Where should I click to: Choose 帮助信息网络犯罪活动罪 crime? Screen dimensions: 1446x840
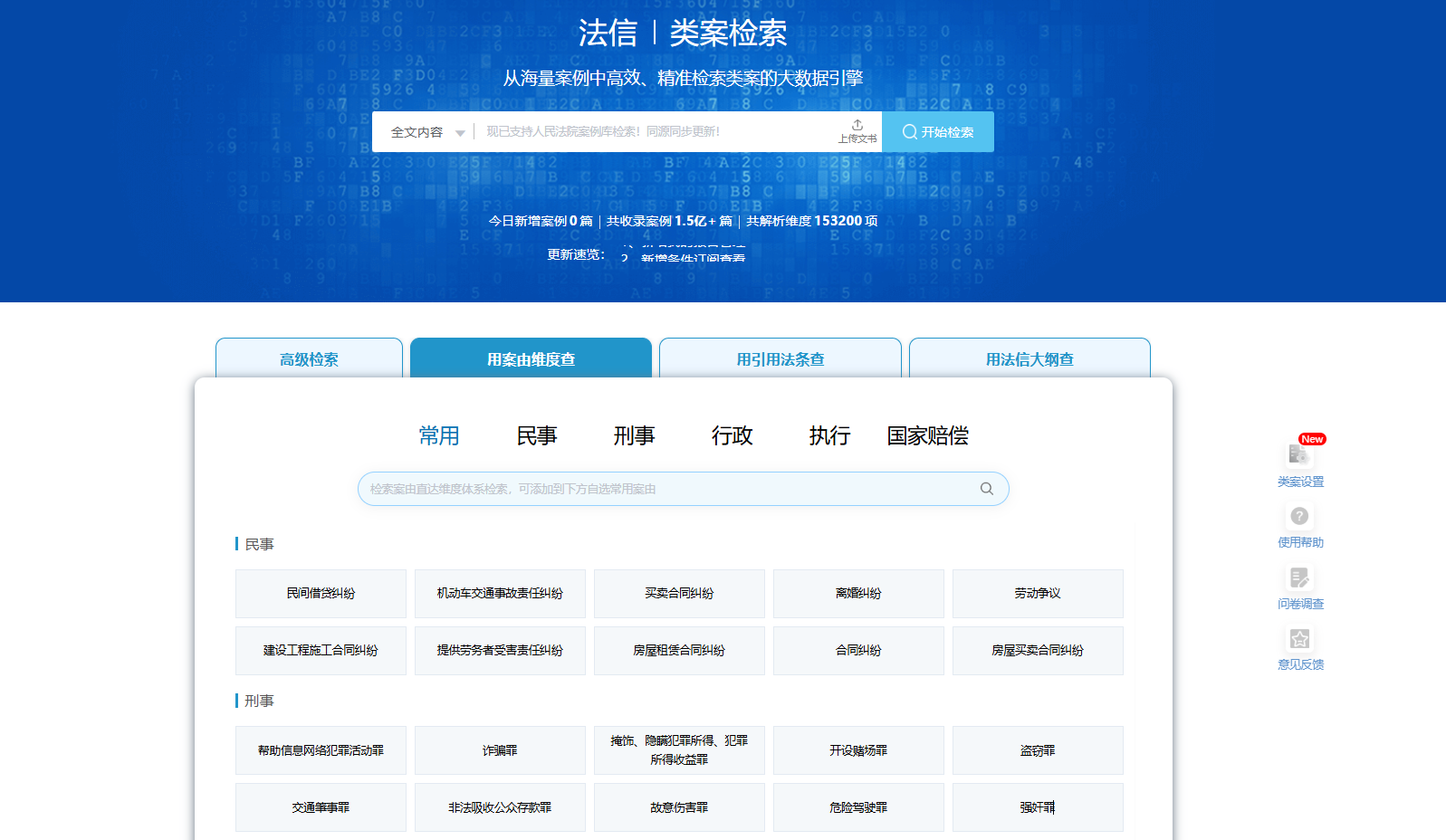[x=321, y=750]
